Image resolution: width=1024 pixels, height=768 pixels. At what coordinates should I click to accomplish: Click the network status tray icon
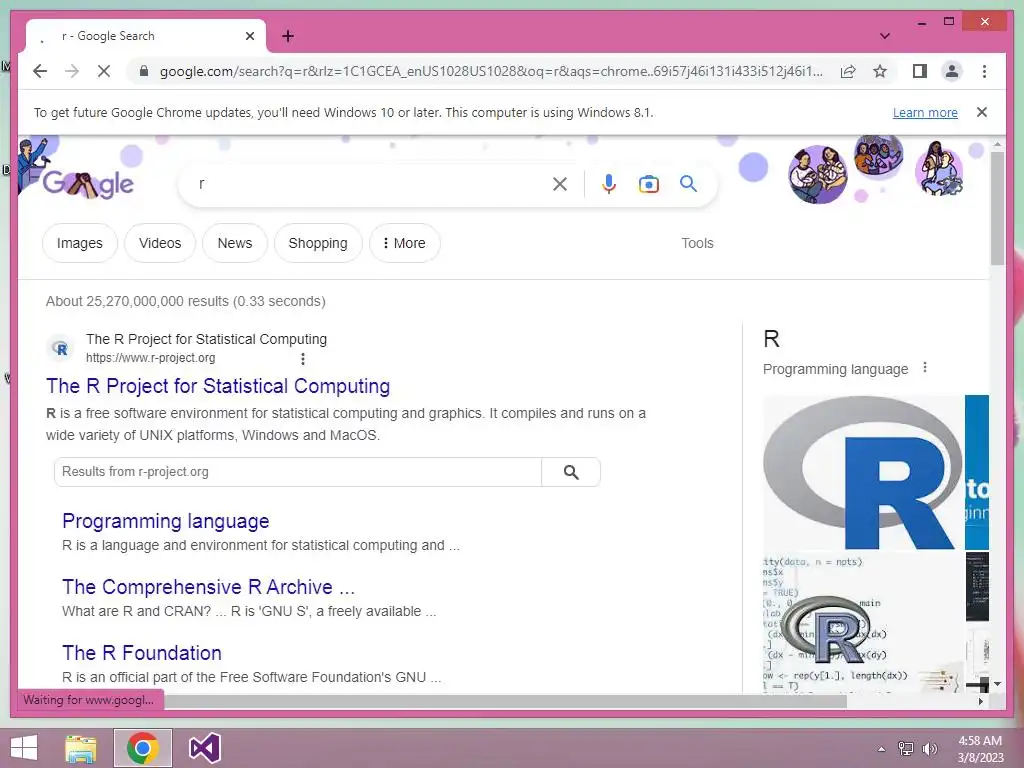906,749
